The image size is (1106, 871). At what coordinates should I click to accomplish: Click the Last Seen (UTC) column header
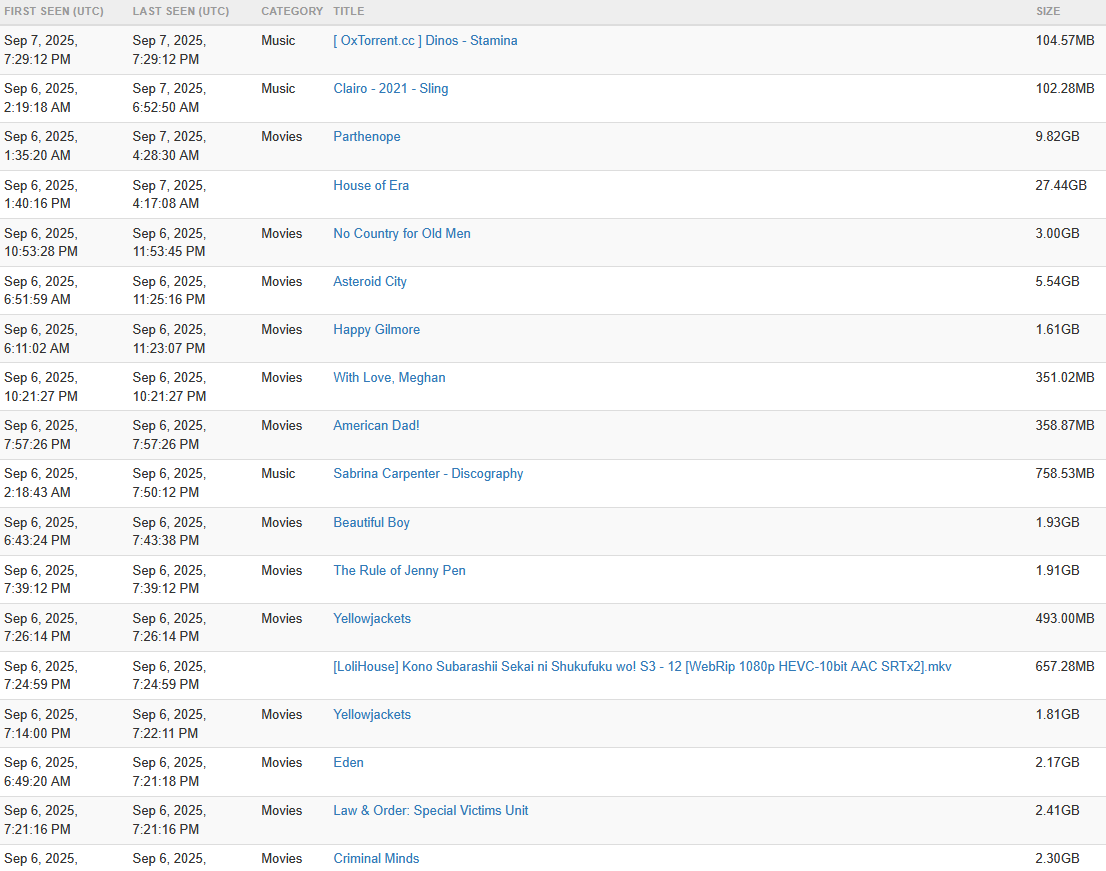pyautogui.click(x=181, y=11)
